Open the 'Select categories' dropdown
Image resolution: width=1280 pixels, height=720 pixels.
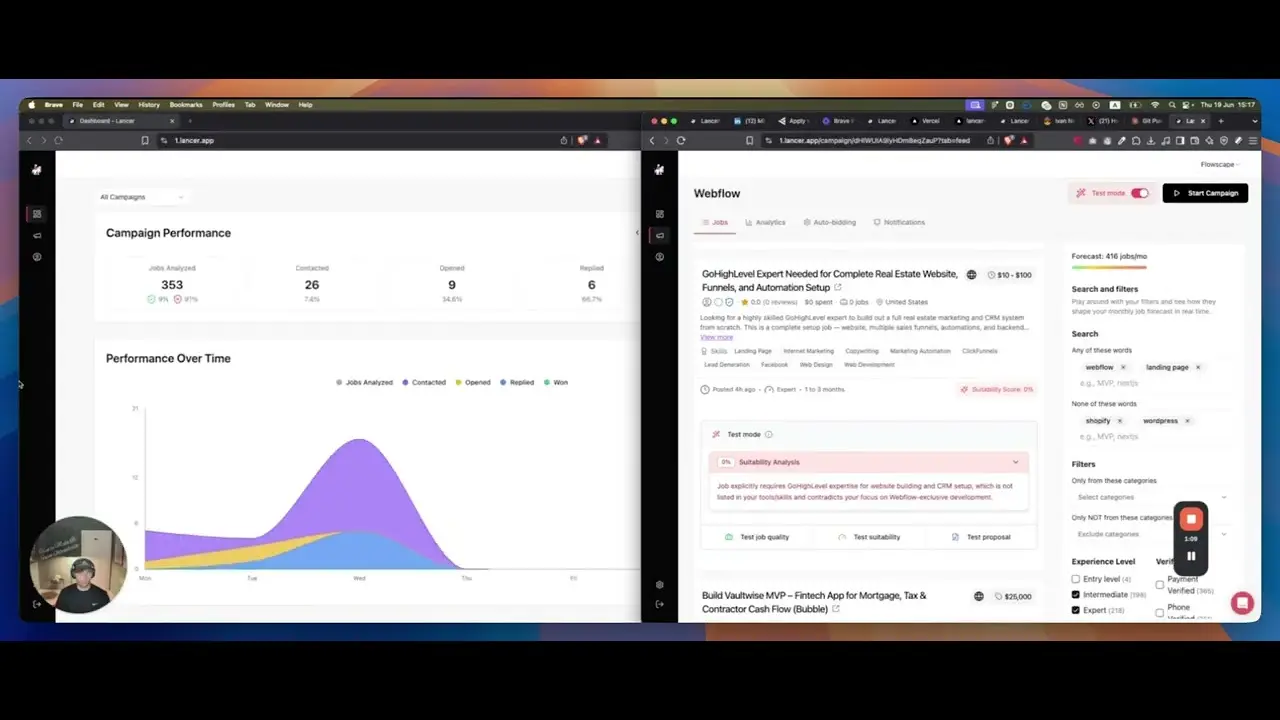pyautogui.click(x=1151, y=497)
